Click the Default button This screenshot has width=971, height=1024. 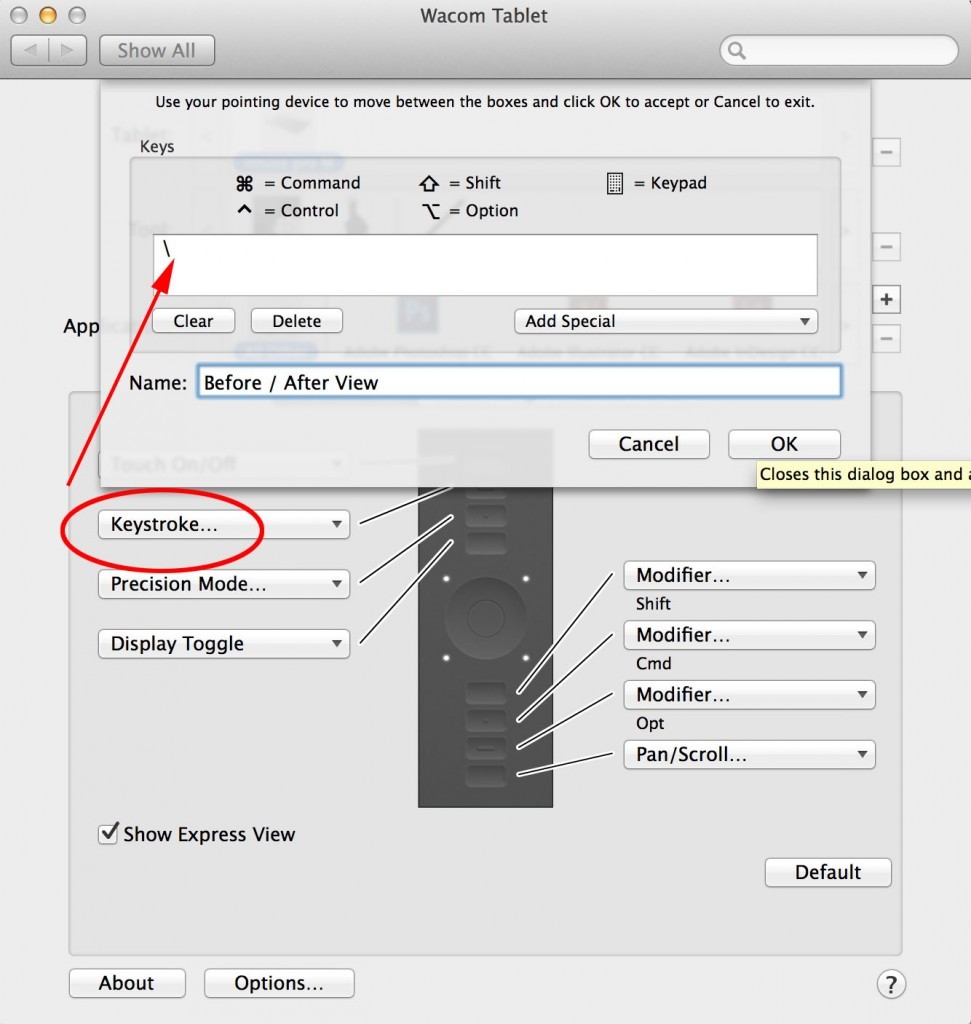pos(827,872)
